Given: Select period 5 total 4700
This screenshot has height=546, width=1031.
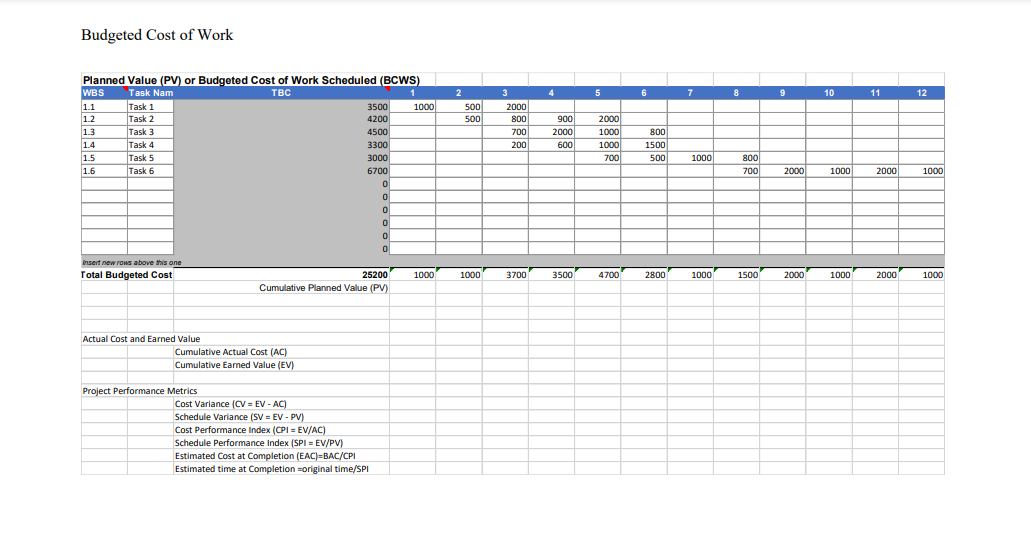Looking at the screenshot, I should 598,275.
